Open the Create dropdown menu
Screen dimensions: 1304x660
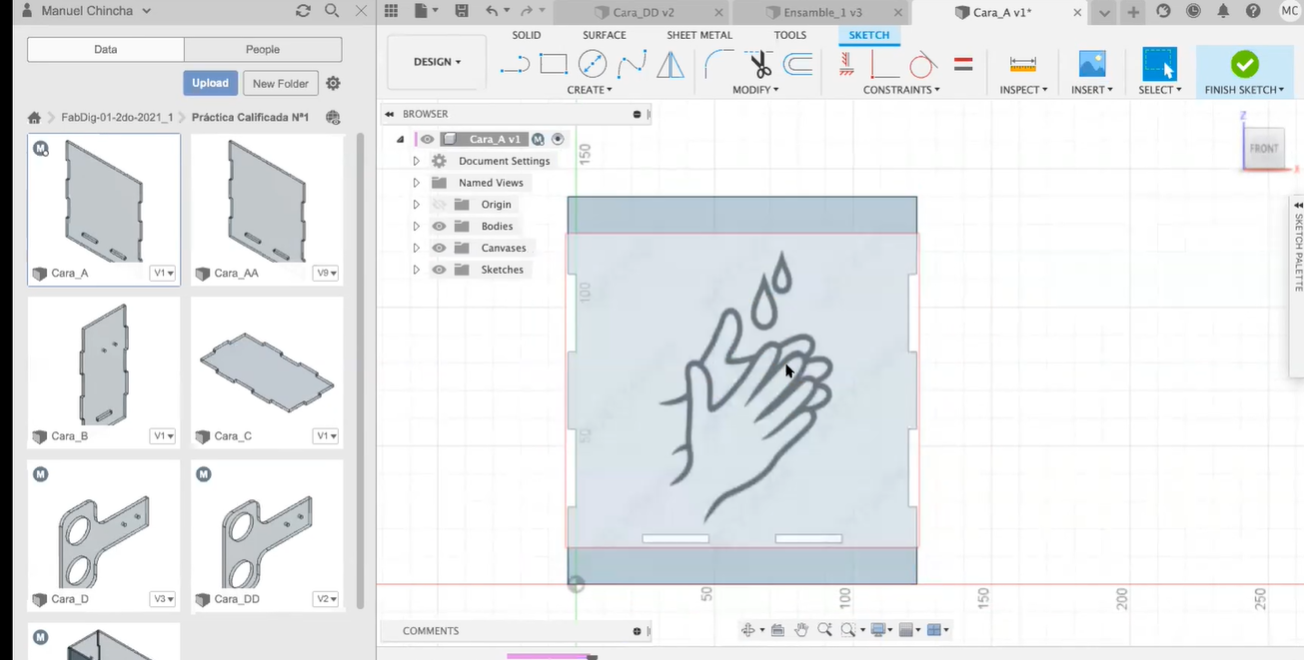pyautogui.click(x=589, y=89)
